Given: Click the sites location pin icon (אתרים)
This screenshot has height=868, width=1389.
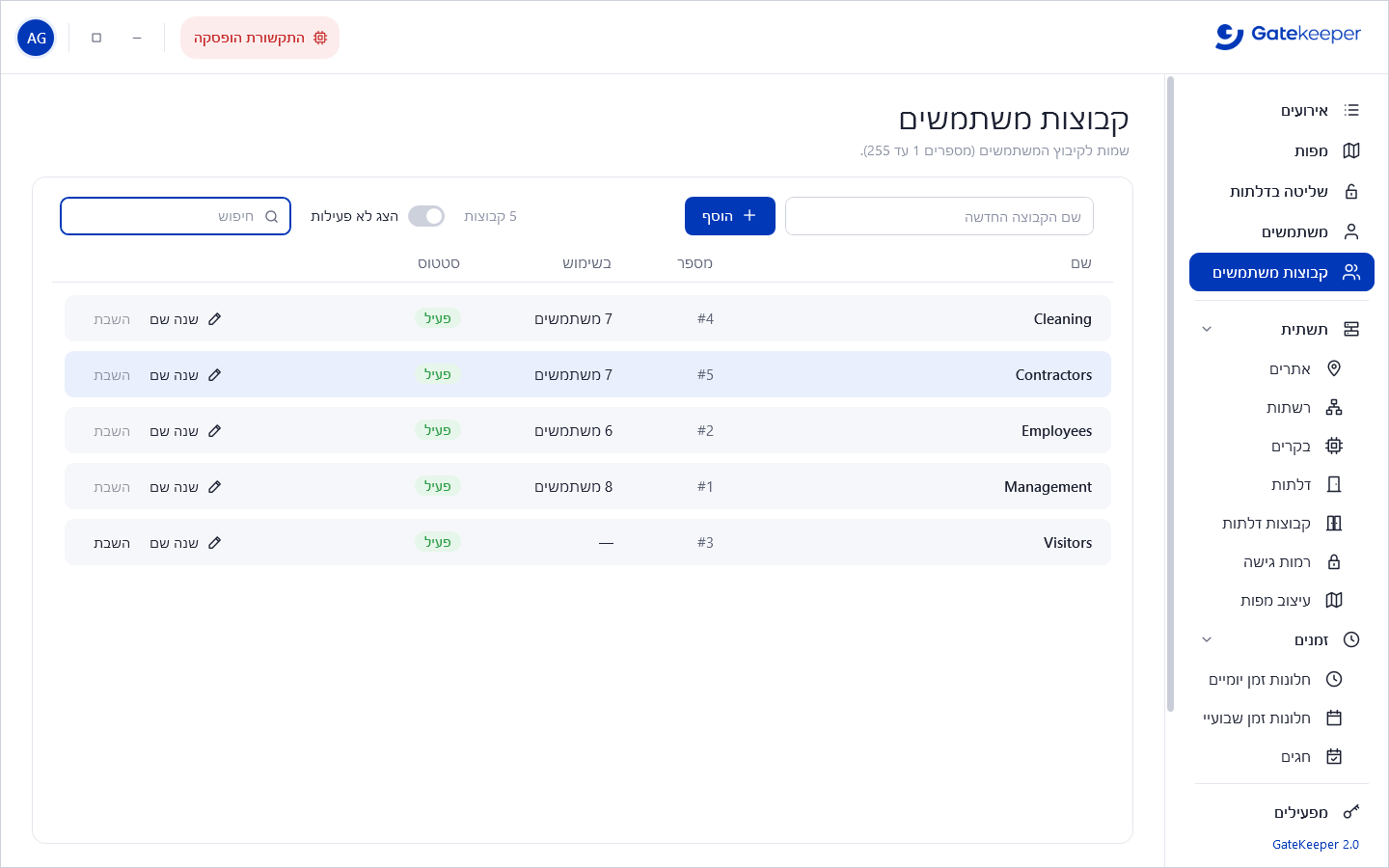Looking at the screenshot, I should pos(1334,368).
